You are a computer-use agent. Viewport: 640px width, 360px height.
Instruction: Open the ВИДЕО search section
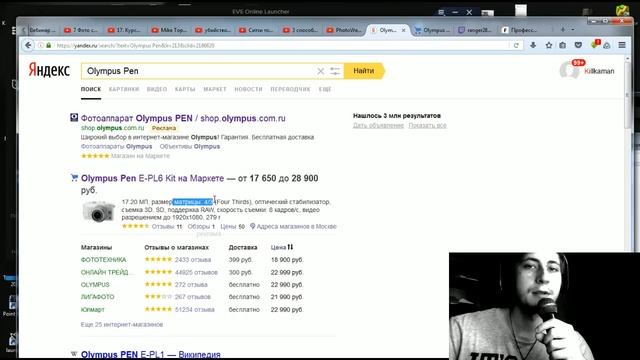click(x=157, y=89)
